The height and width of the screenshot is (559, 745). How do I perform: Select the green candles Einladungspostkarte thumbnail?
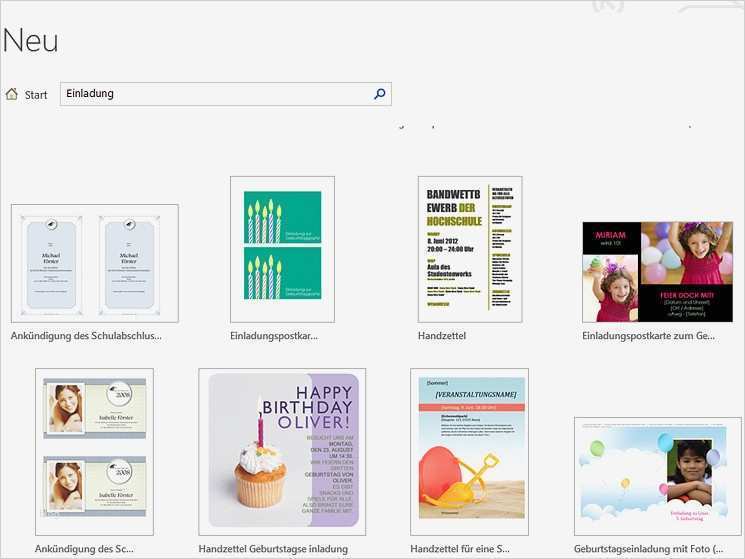282,249
